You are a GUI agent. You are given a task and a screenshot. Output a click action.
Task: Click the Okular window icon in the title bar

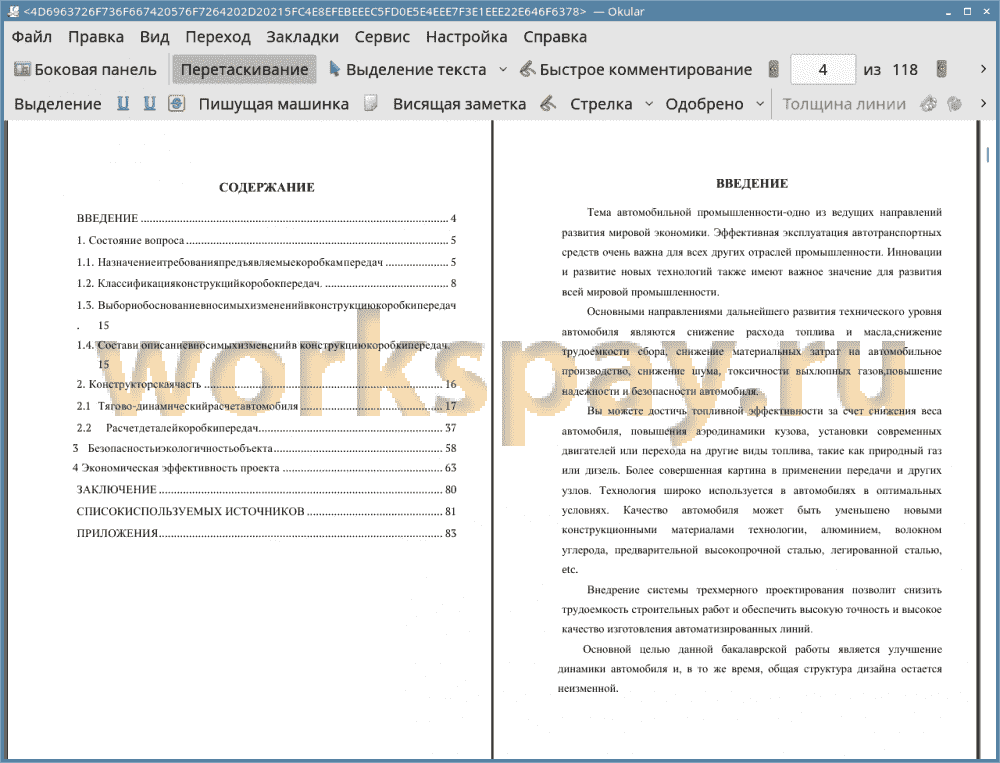[13, 11]
